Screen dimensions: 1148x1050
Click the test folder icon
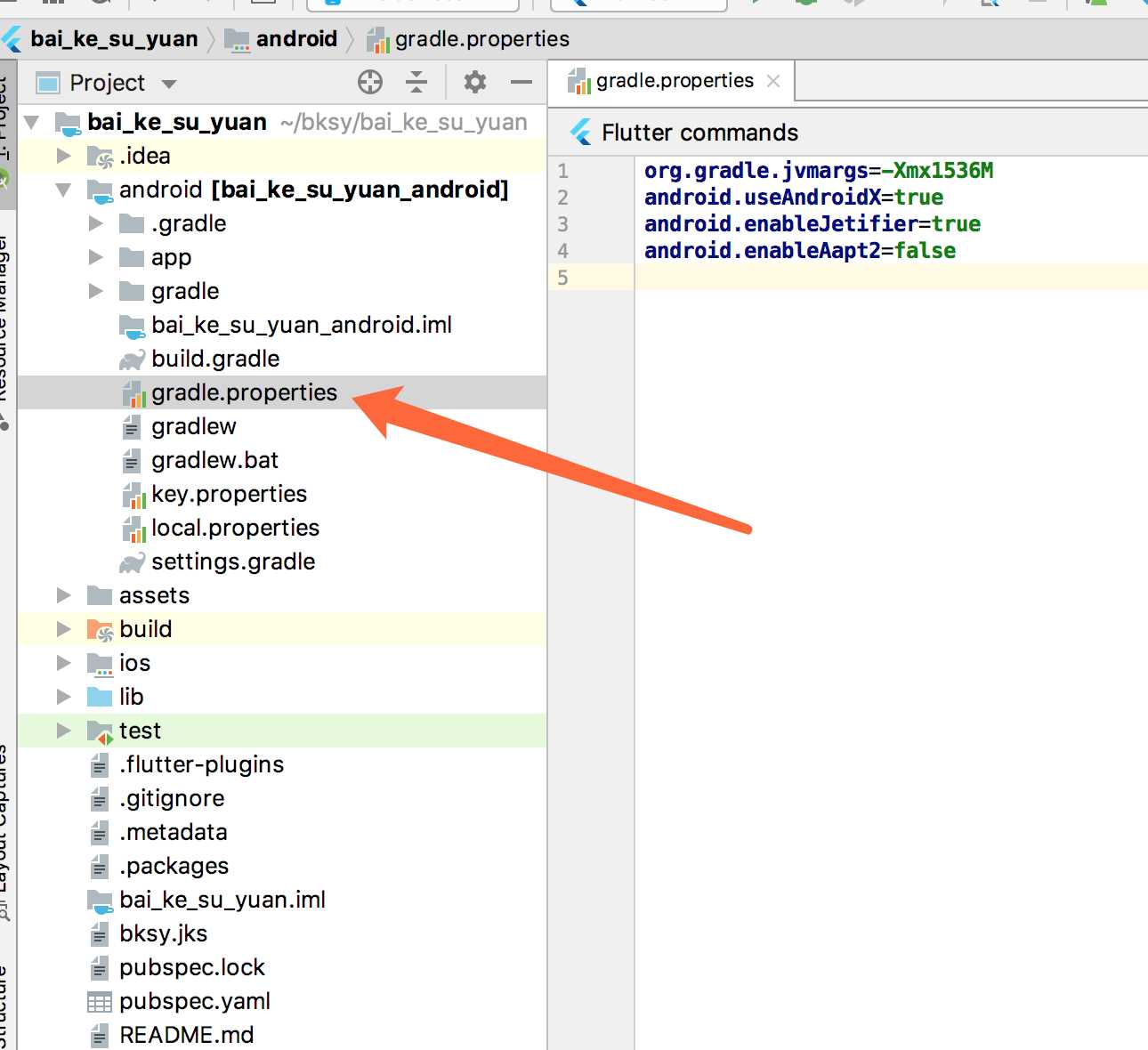tap(100, 731)
